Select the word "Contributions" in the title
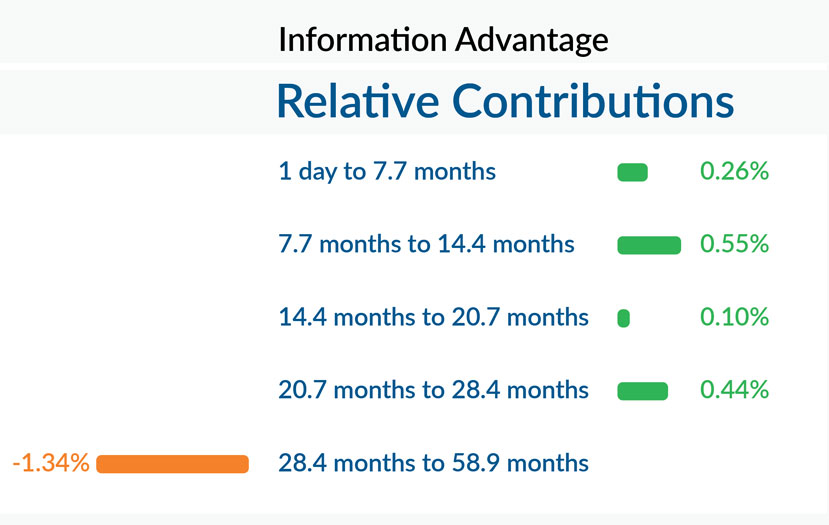The width and height of the screenshot is (829, 525). pyautogui.click(x=593, y=101)
